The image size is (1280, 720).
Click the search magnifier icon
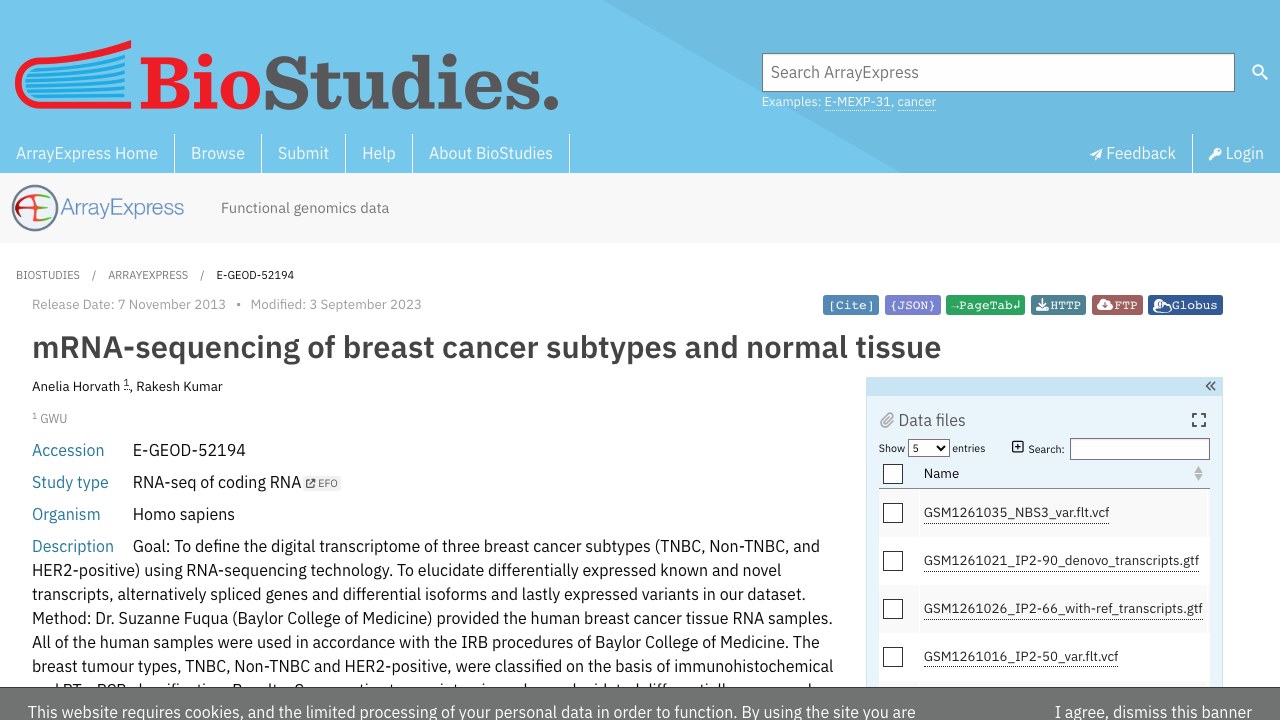pyautogui.click(x=1260, y=72)
